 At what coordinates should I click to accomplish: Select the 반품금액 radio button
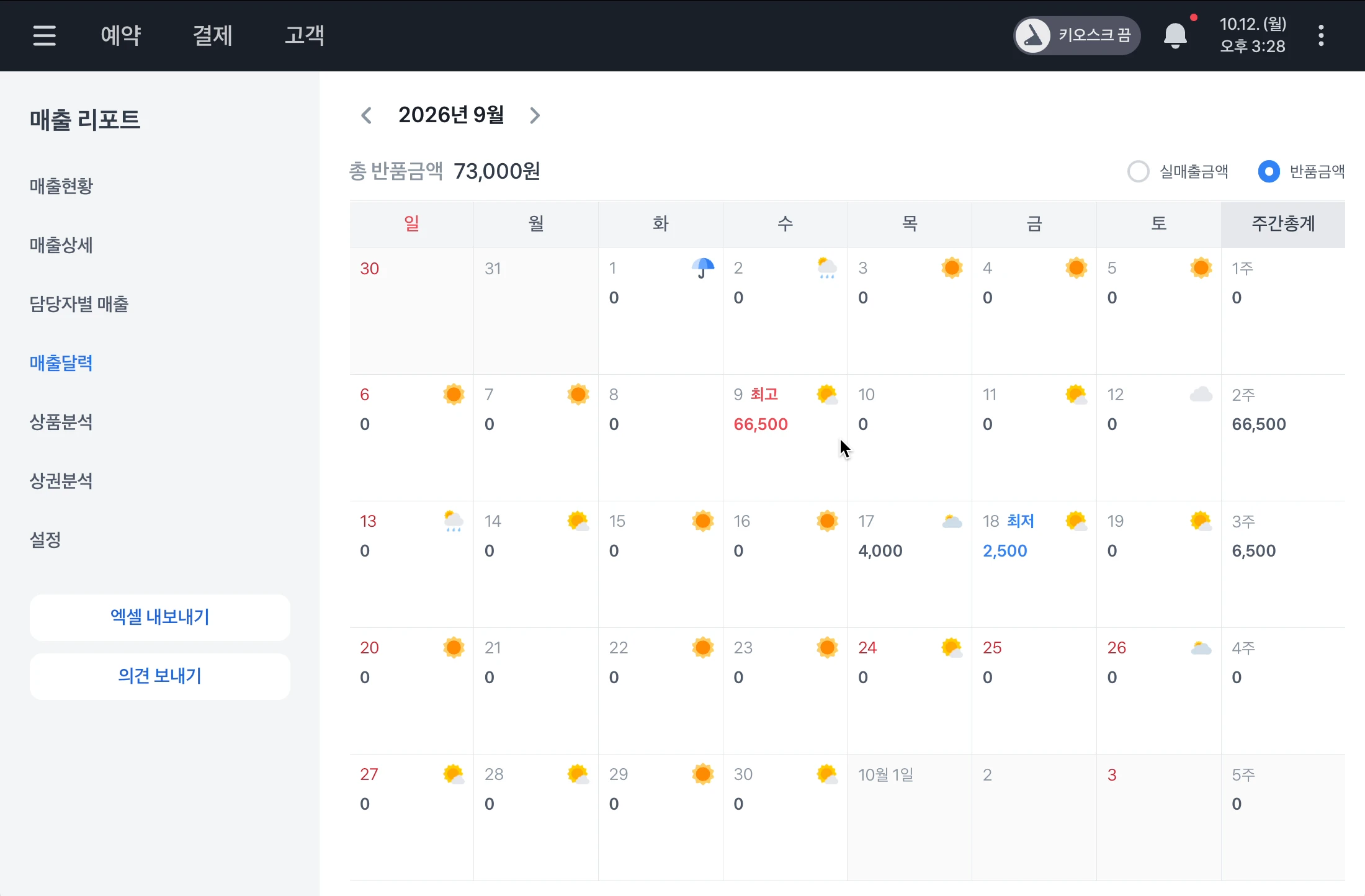click(1269, 171)
